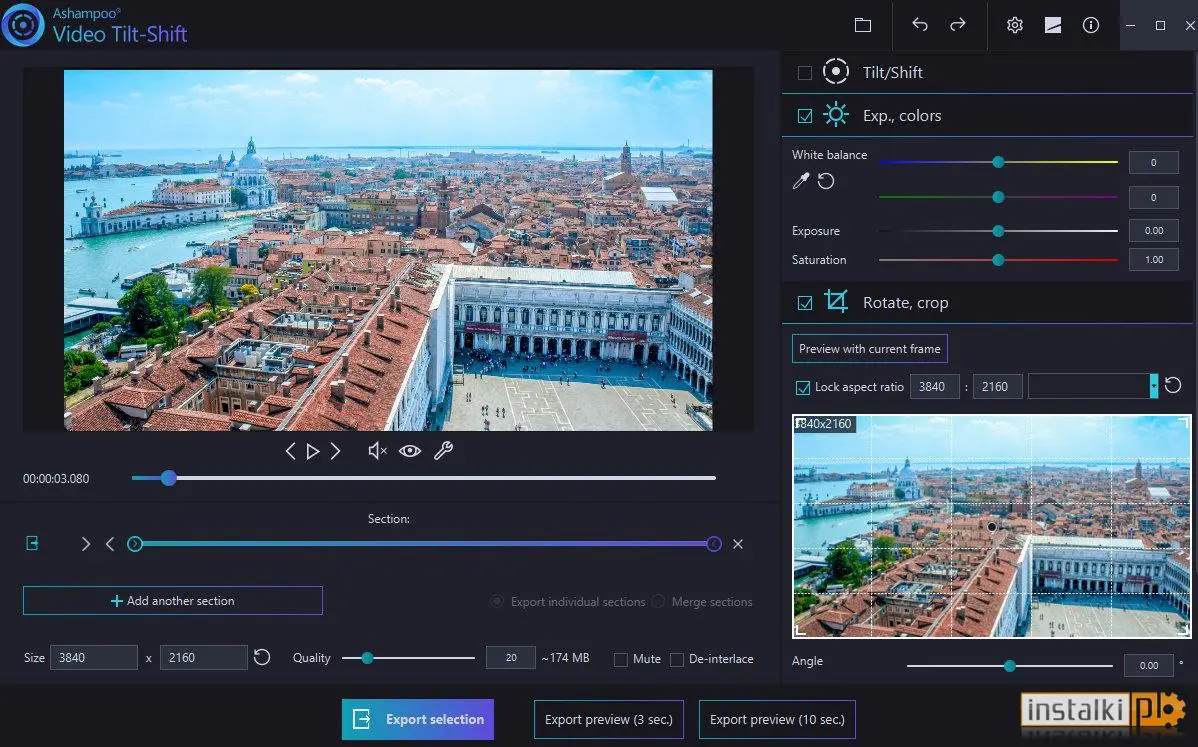Redo the last undone action
Screen dimensions: 1198x747
957,25
